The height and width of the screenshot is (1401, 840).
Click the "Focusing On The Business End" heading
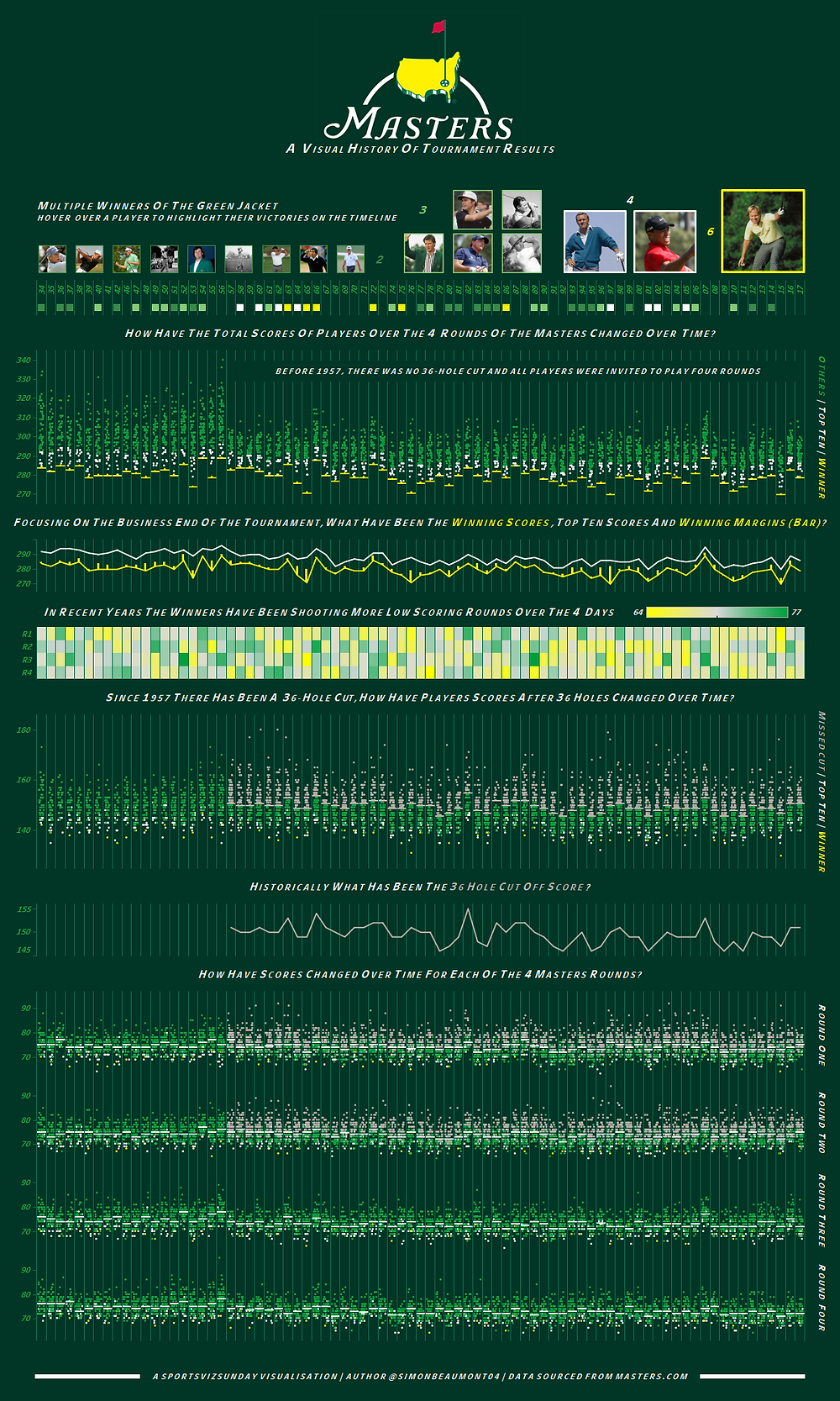[420, 522]
